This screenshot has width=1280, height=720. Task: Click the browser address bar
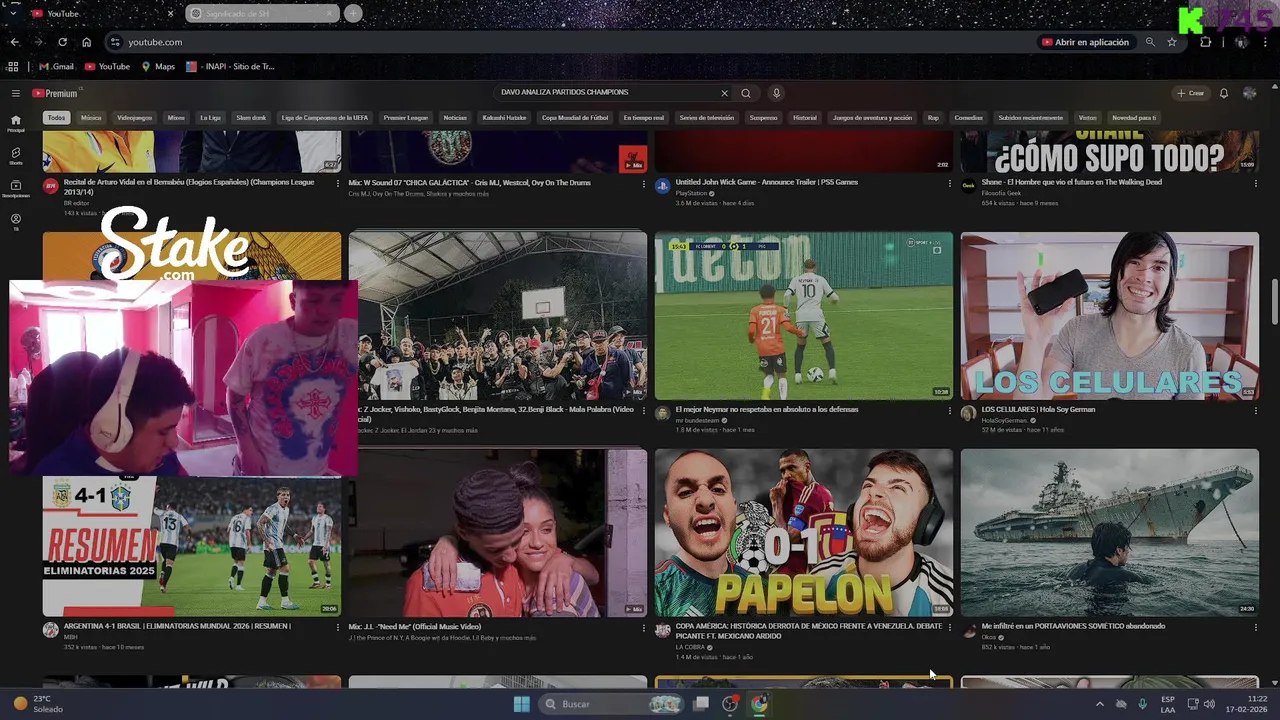(570, 42)
